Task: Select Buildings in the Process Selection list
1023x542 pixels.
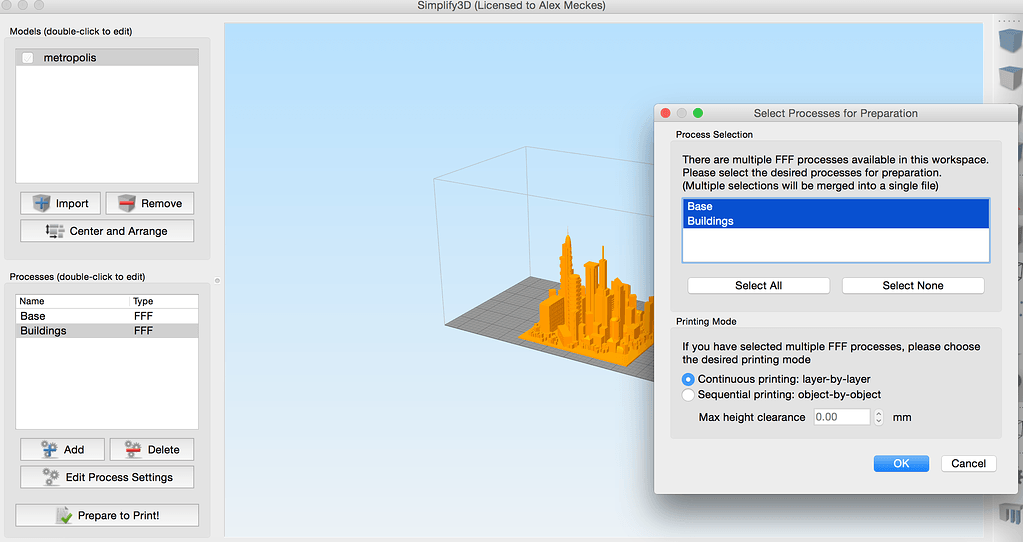Action: [835, 221]
